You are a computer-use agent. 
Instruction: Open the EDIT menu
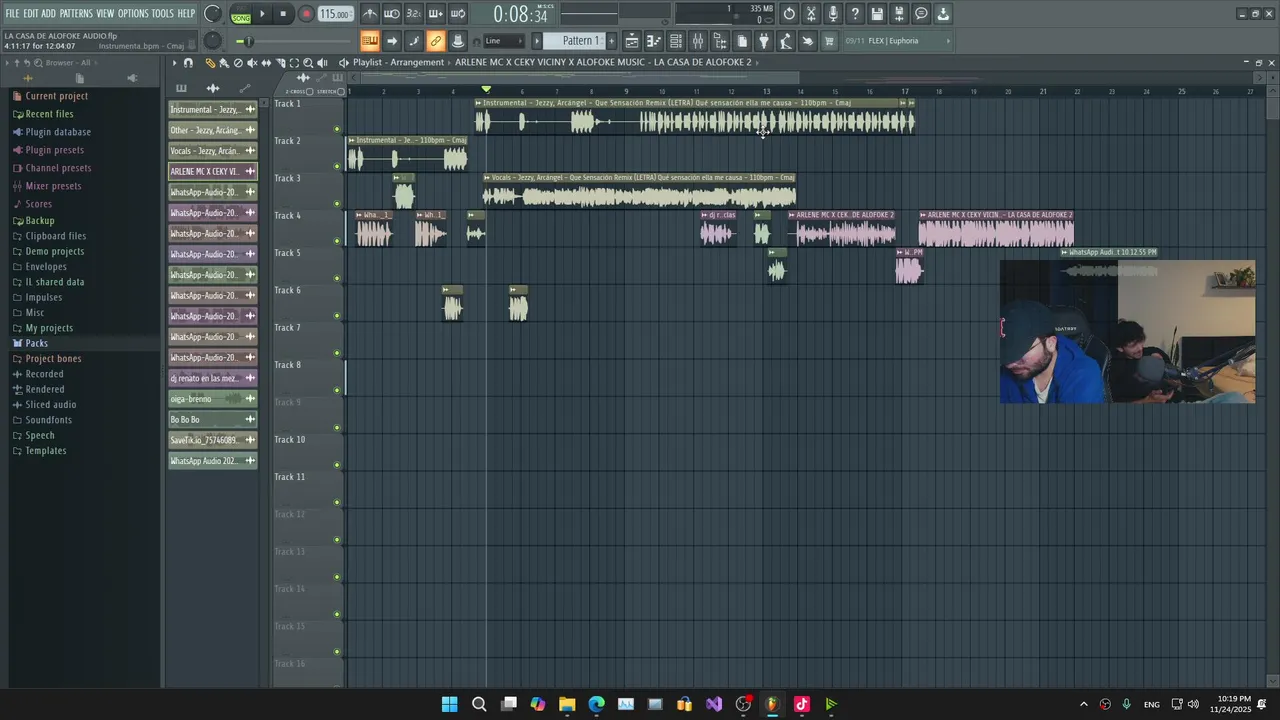(31, 14)
